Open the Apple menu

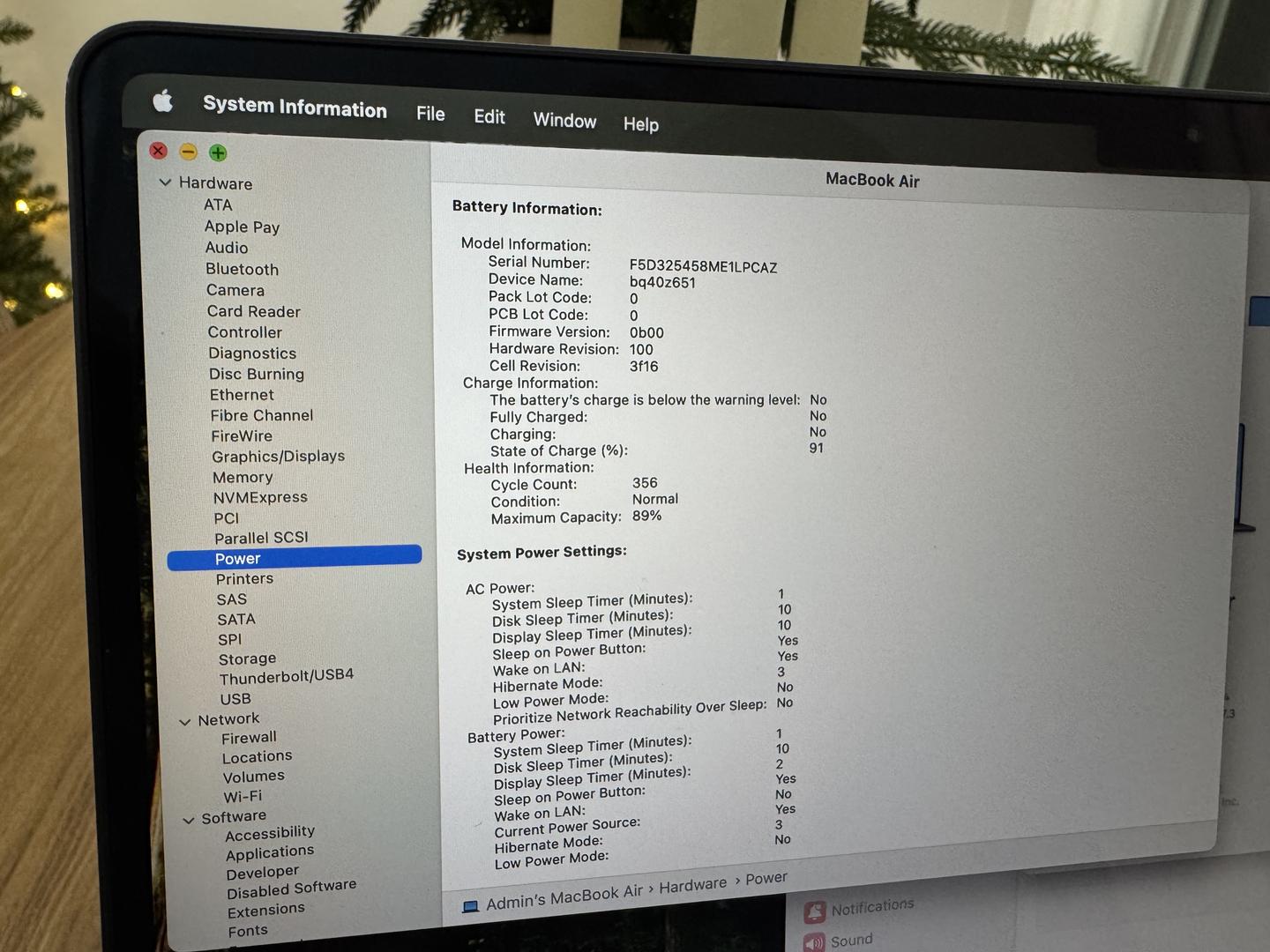pos(163,101)
